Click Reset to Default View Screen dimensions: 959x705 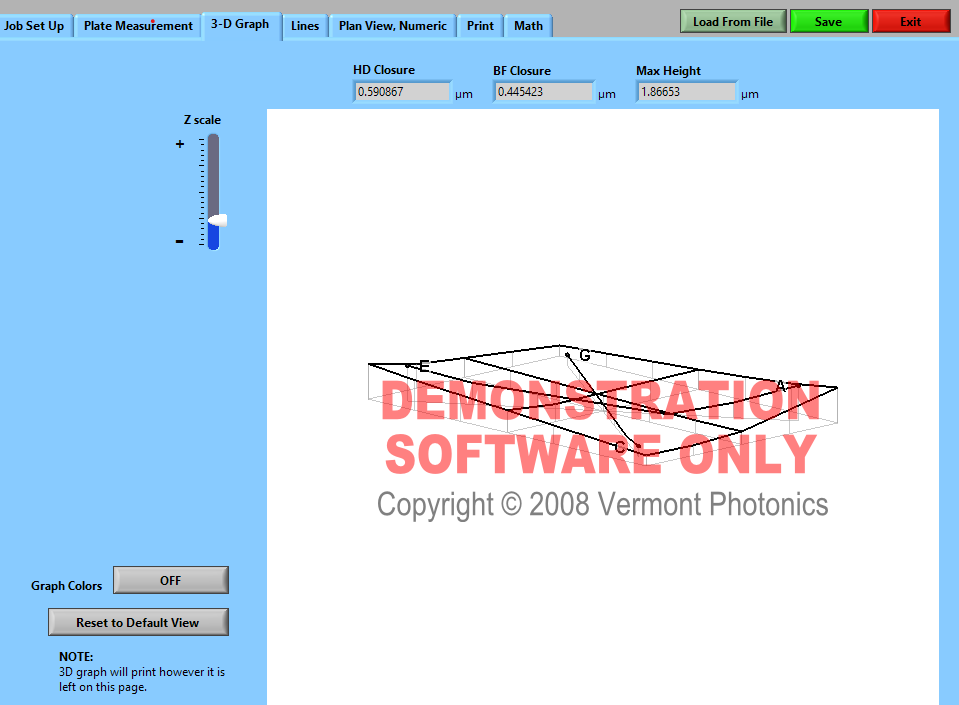138,622
